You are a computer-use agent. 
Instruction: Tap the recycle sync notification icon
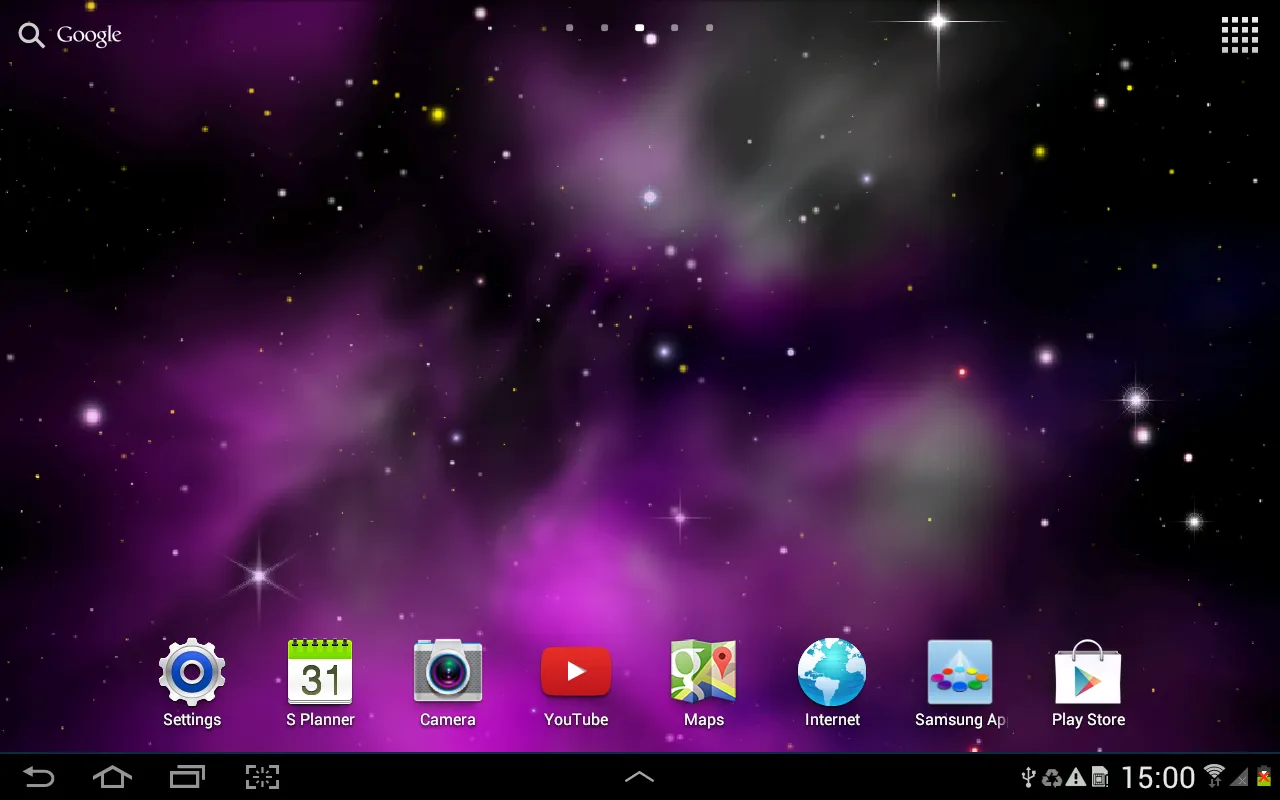pos(1052,778)
